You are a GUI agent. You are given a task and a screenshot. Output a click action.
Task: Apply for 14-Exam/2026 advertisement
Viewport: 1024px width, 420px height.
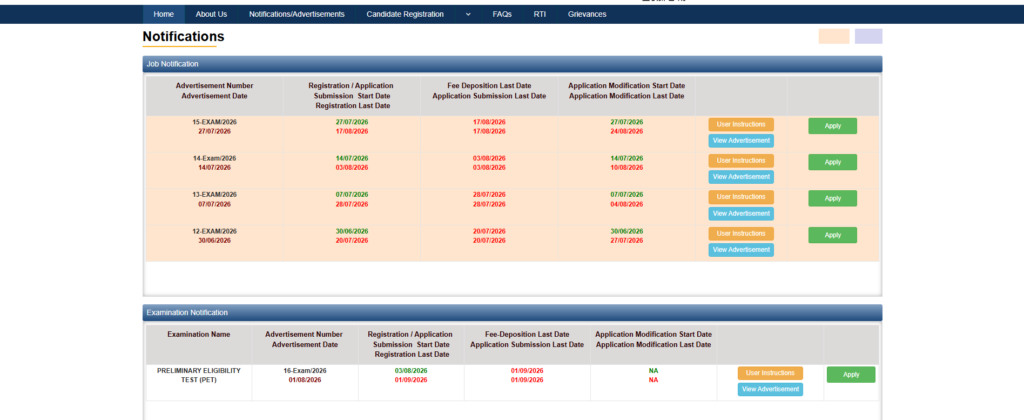coord(833,162)
